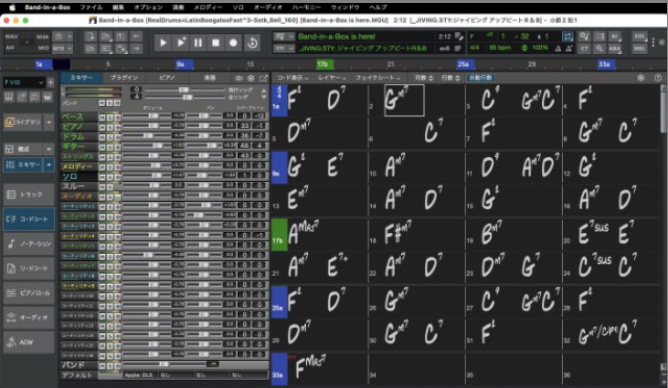Click the chord sheet help question icon

657,78
